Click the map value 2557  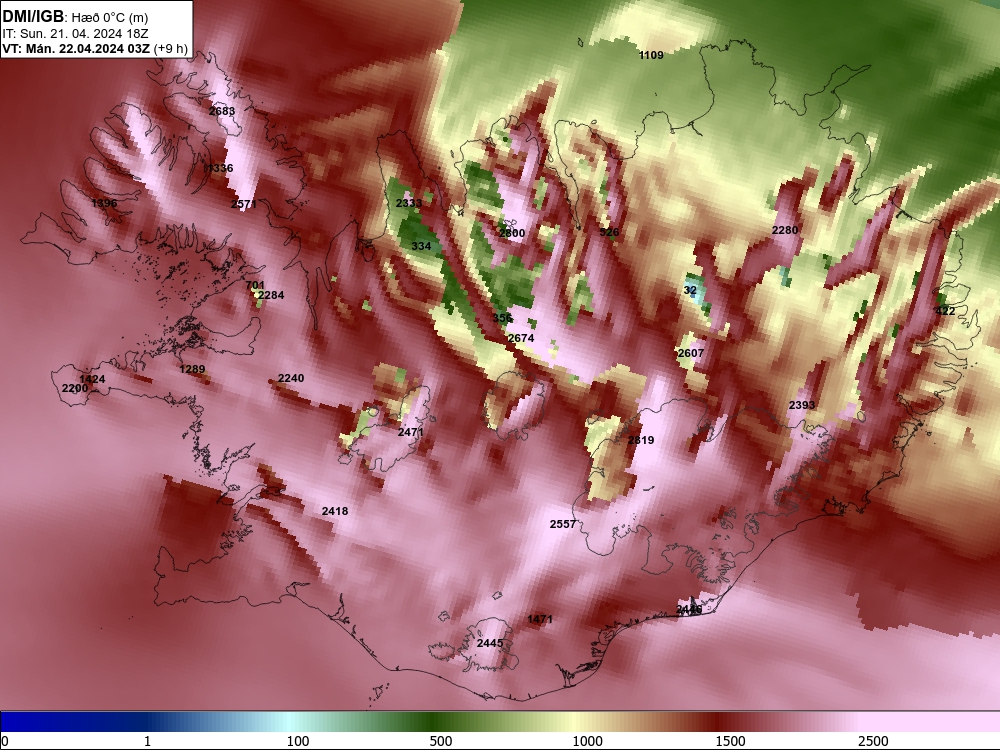point(562,524)
